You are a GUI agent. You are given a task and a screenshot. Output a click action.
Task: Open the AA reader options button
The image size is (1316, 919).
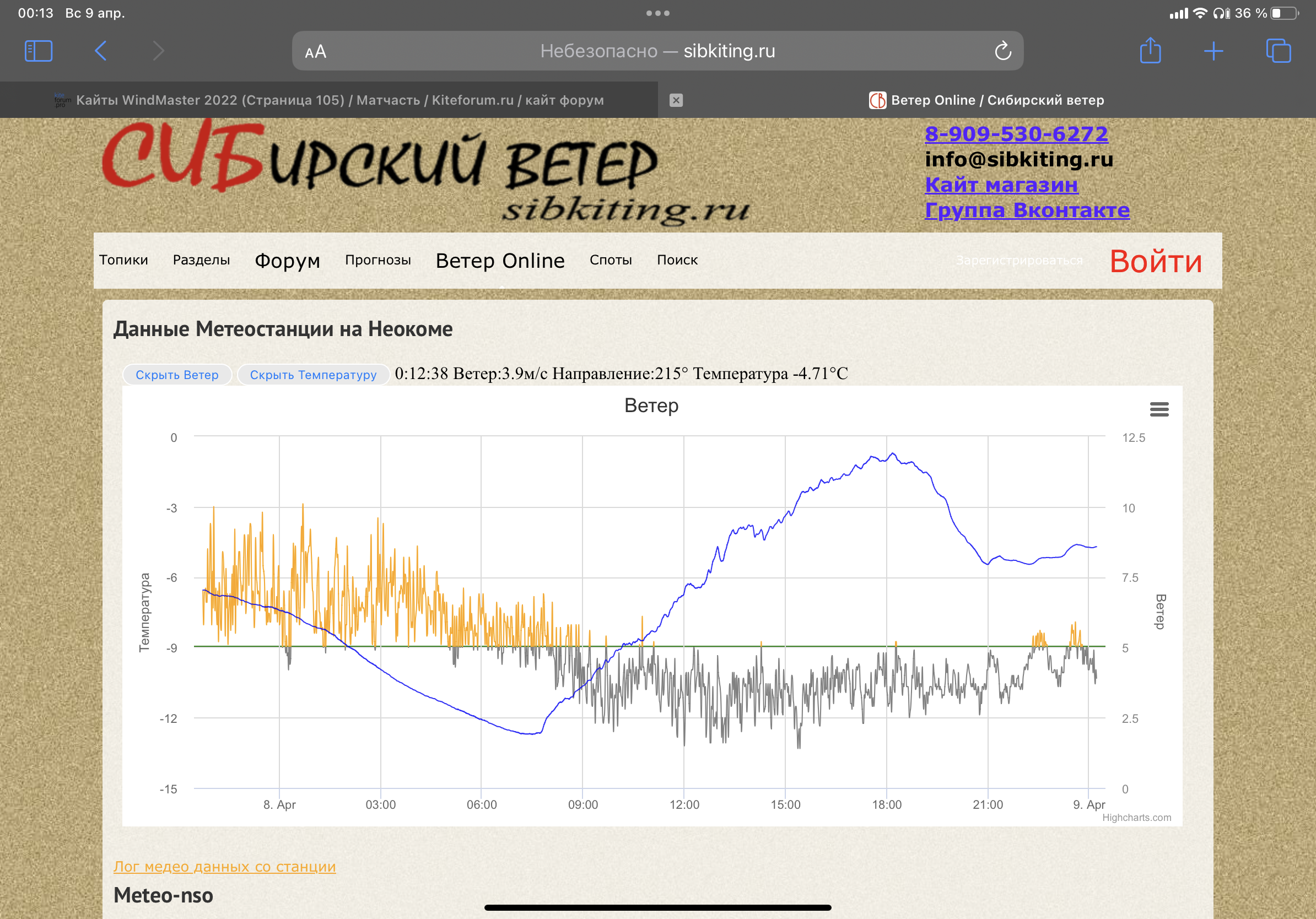pyautogui.click(x=315, y=52)
